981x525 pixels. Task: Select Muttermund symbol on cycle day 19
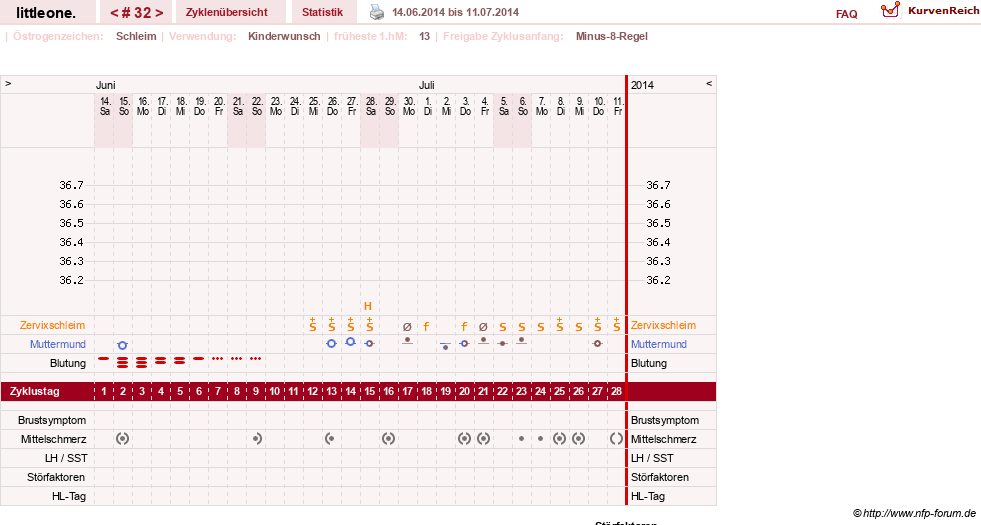[x=445, y=346]
